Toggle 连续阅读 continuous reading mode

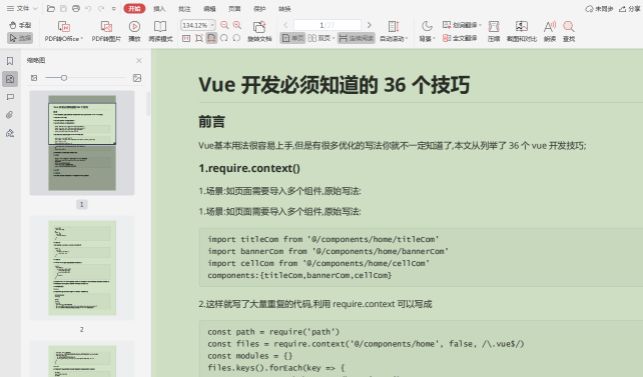pos(356,38)
